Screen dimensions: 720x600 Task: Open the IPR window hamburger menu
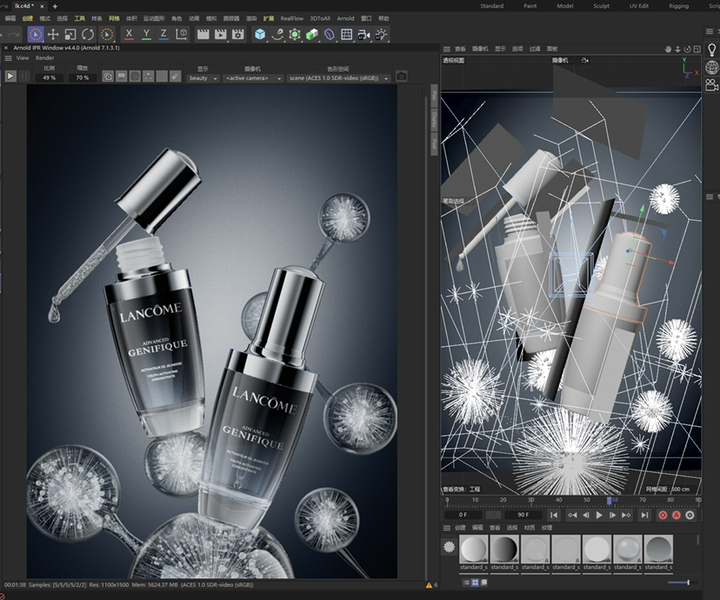pyautogui.click(x=8, y=58)
